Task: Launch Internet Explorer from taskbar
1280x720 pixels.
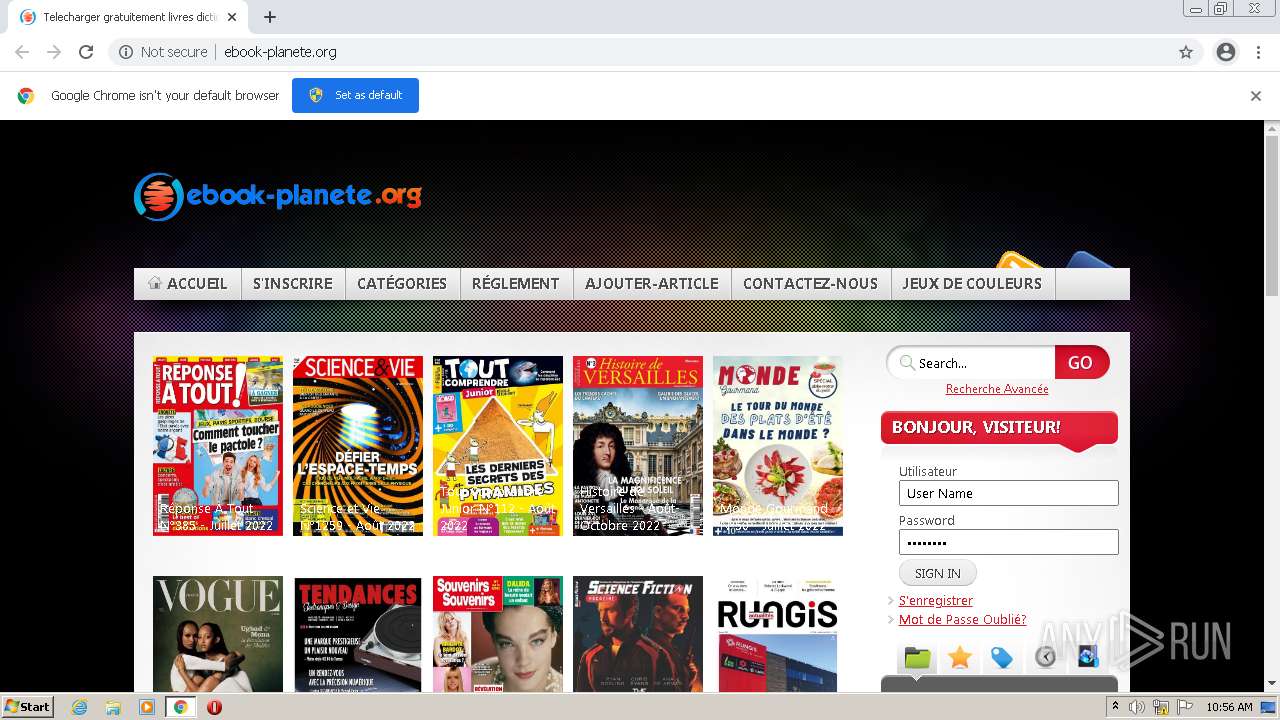Action: click(x=80, y=707)
